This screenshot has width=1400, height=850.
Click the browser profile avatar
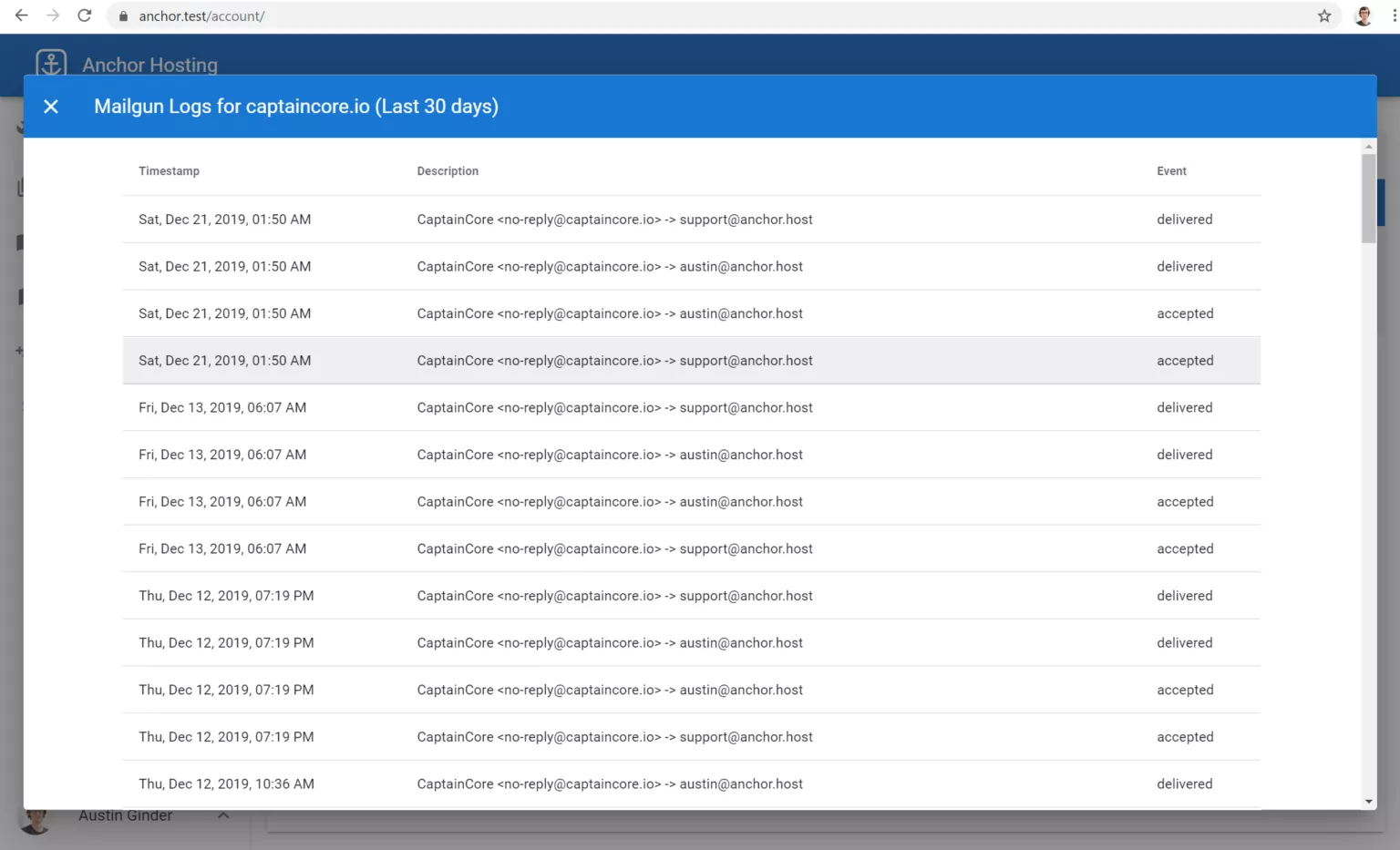1363,15
